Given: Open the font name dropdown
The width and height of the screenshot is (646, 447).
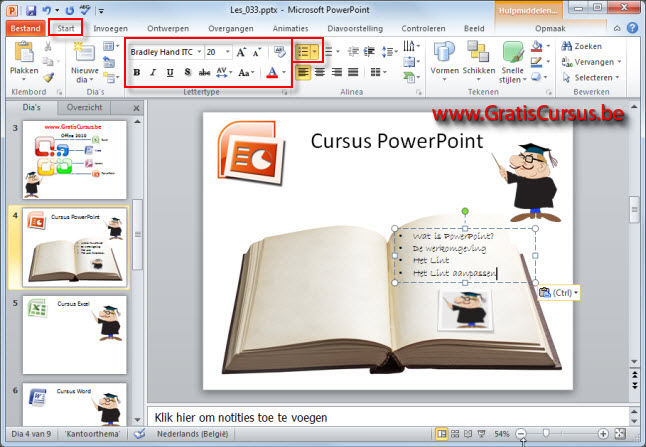Looking at the screenshot, I should (199, 52).
